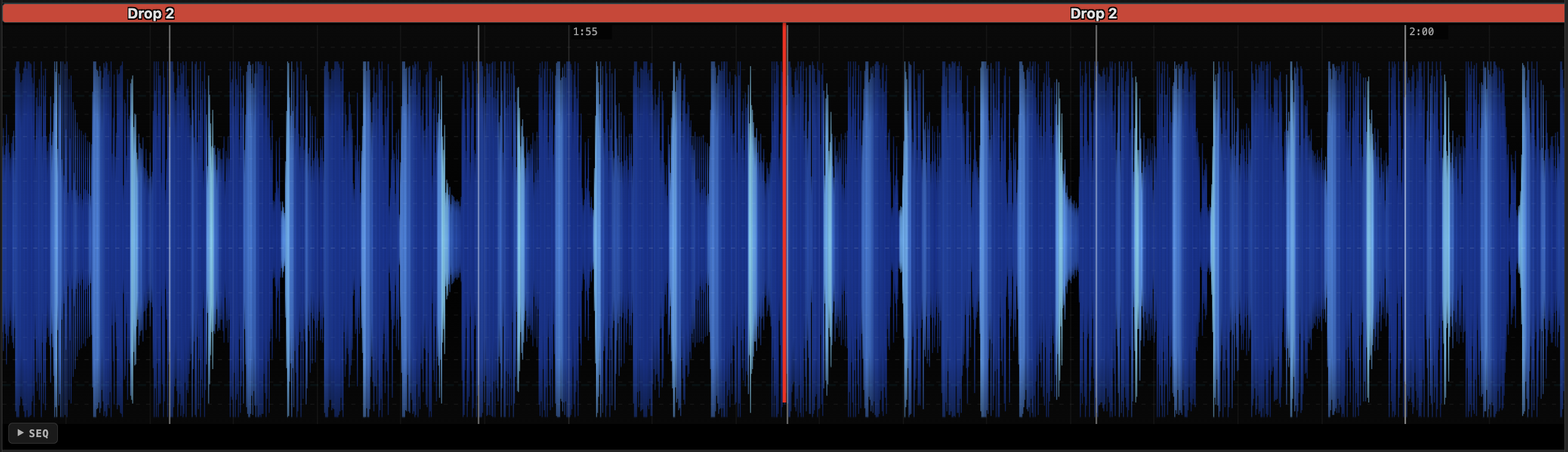Click the red playhead line
The image size is (1568, 452).
coord(784,213)
